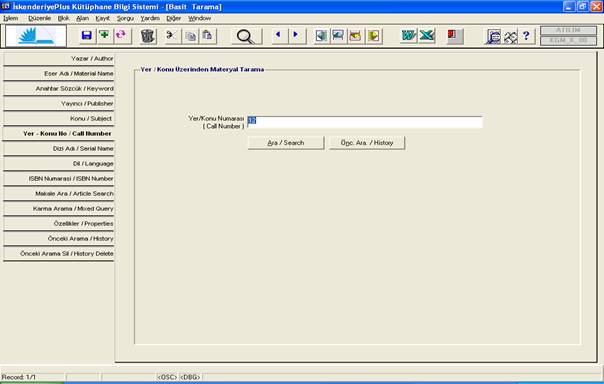Select the Önceki Arama / History tab
Screen dimensions: 604x384
click(x=59, y=239)
